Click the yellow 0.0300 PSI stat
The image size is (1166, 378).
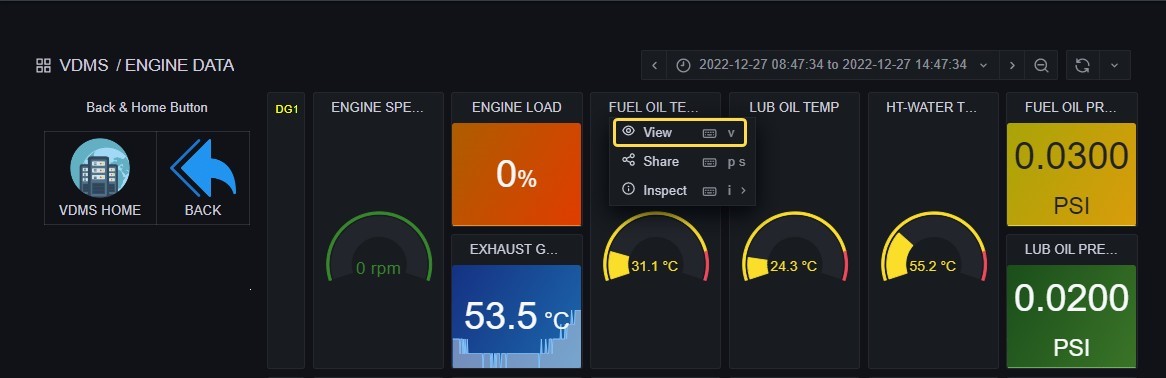tap(1072, 174)
